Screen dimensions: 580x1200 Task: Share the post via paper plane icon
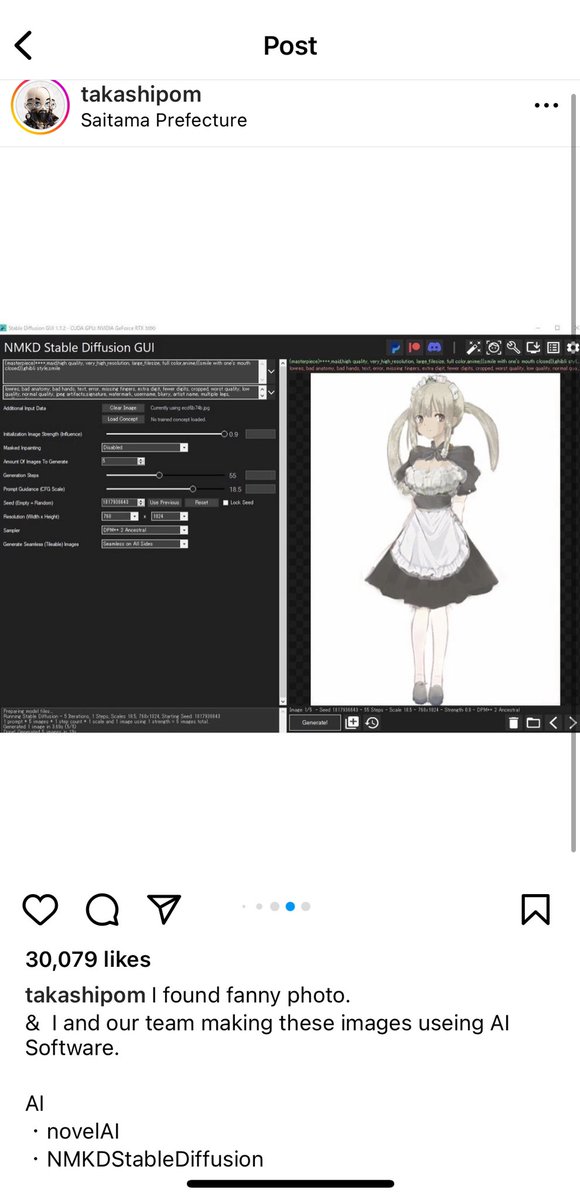point(163,908)
